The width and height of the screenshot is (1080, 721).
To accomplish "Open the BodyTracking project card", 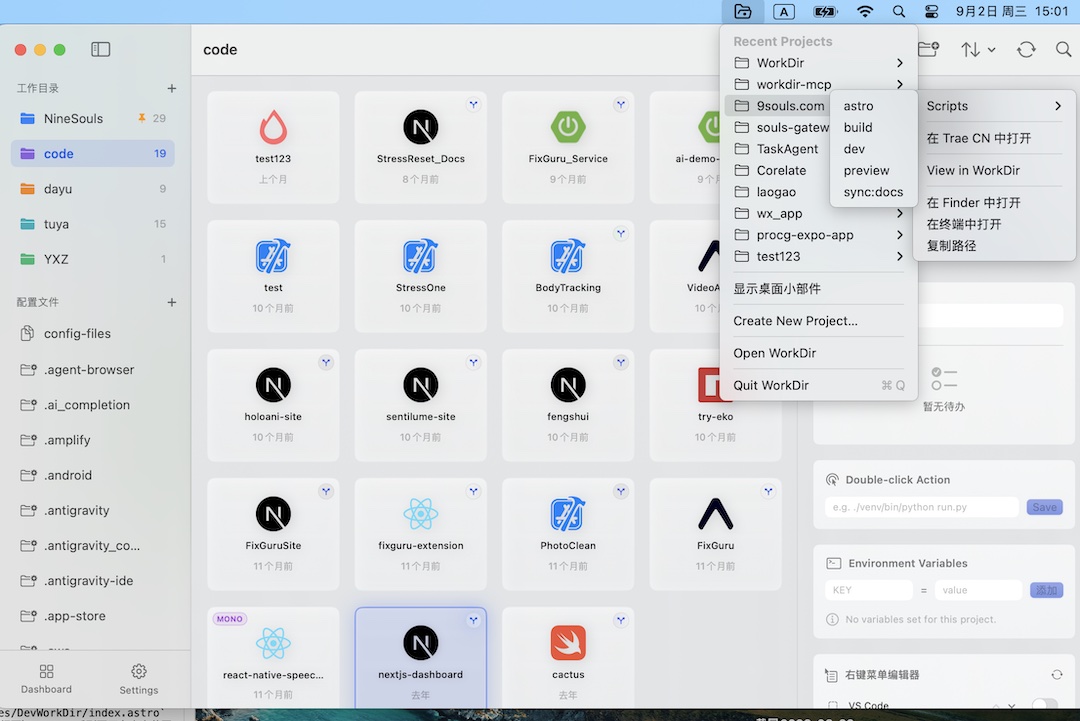I will pos(568,276).
